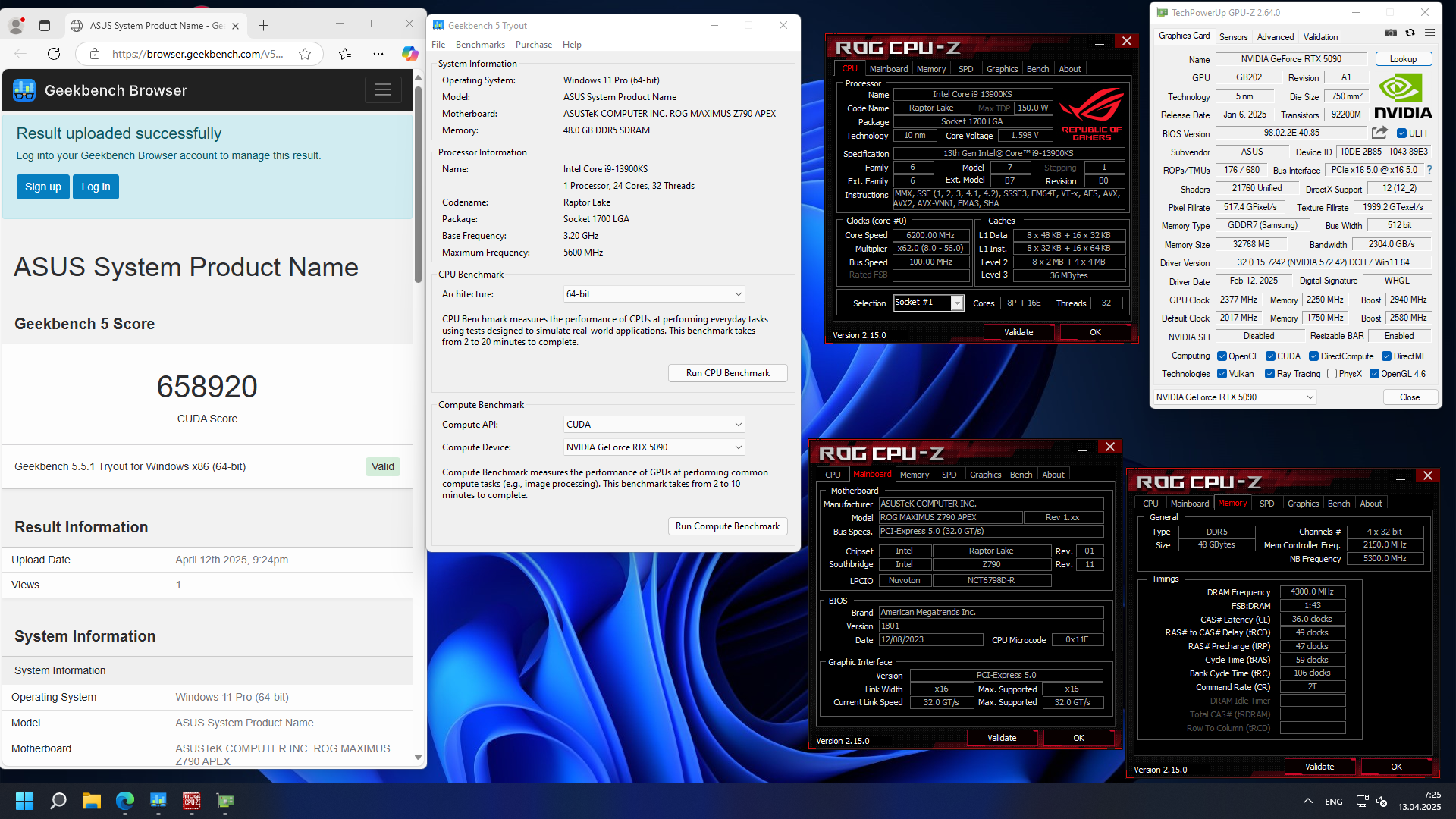This screenshot has height=819, width=1456.
Task: Click Validate in the CPU-Z Memory window
Action: pos(1319,767)
